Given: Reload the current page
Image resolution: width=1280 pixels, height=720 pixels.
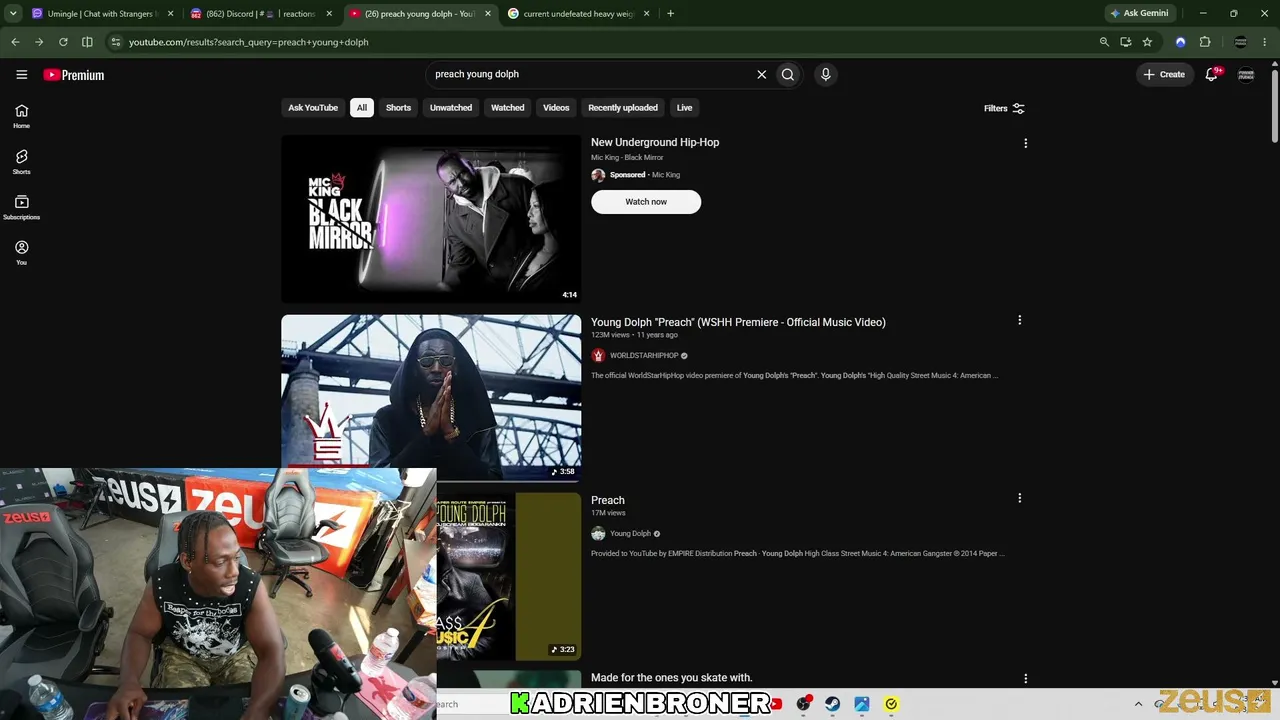Looking at the screenshot, I should pos(63,42).
